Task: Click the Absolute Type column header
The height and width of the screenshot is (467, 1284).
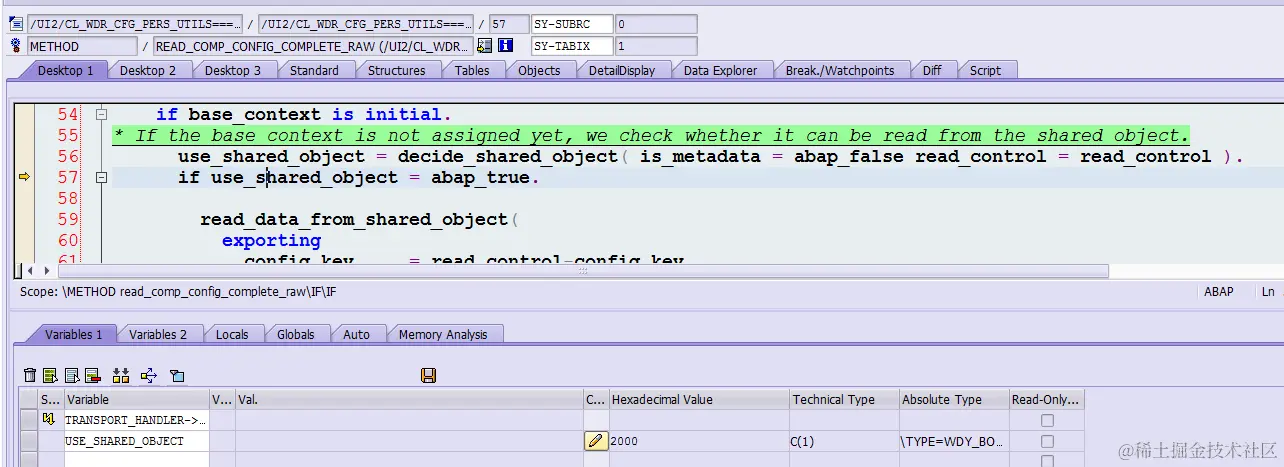Action: [954, 399]
